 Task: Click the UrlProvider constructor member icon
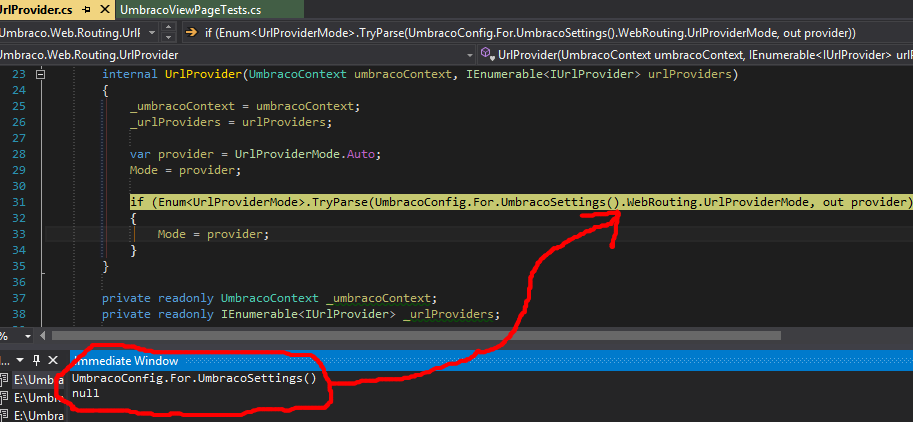pos(486,54)
